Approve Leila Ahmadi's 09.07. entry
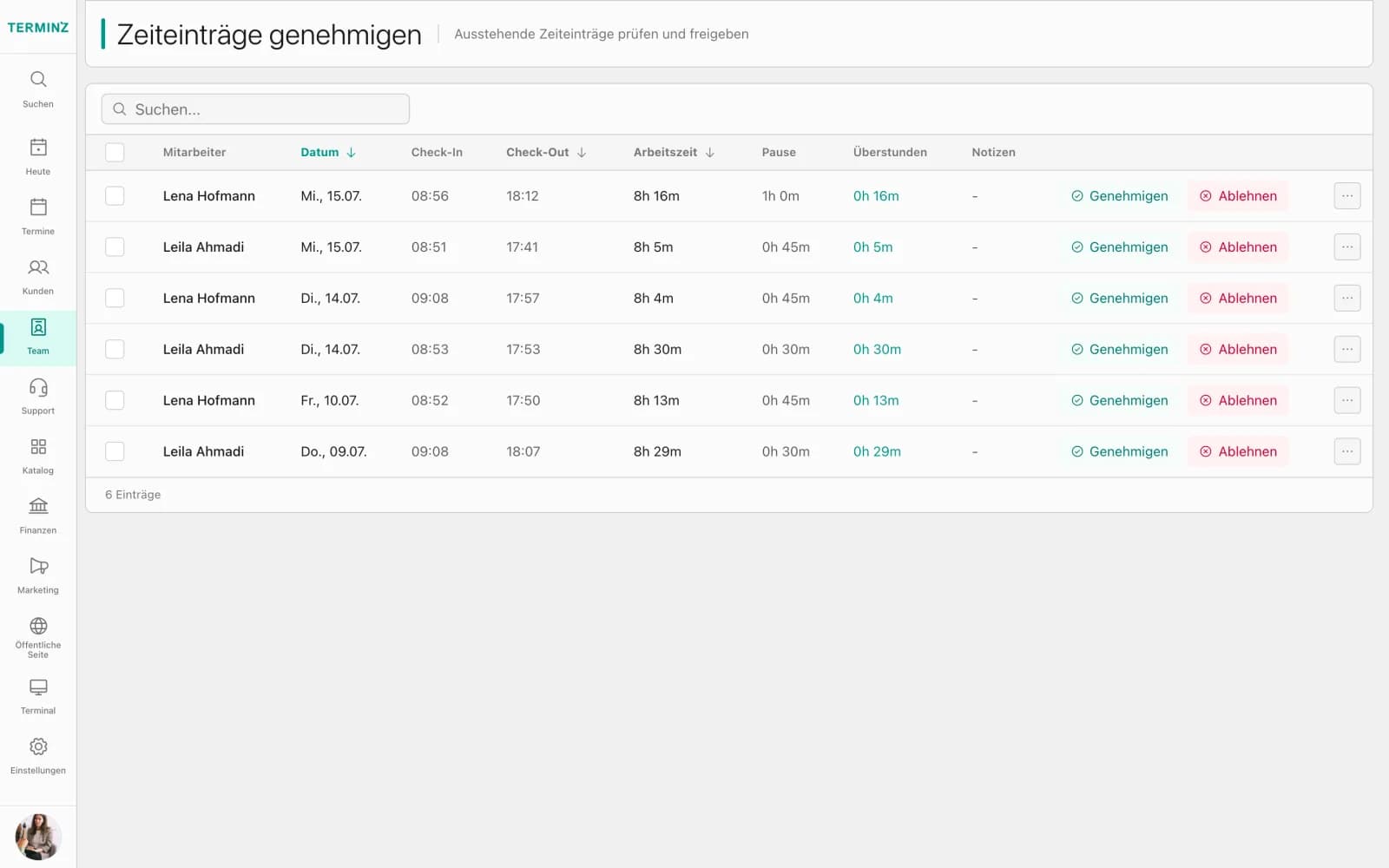 (x=1119, y=451)
